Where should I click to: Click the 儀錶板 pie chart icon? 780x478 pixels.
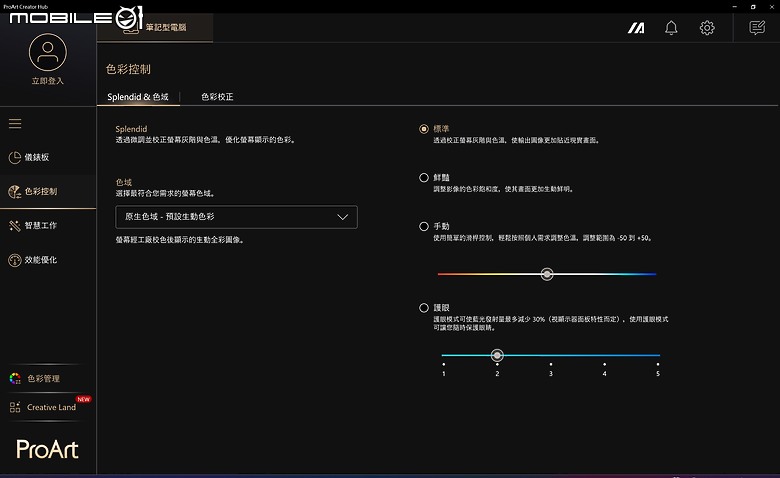click(x=14, y=157)
